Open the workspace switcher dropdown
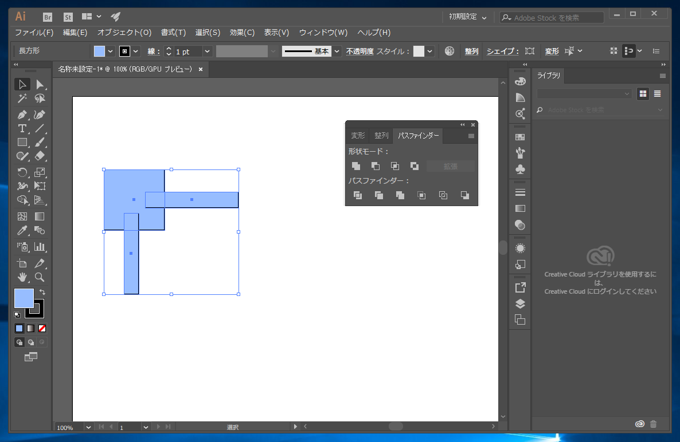The image size is (680, 442). 468,17
